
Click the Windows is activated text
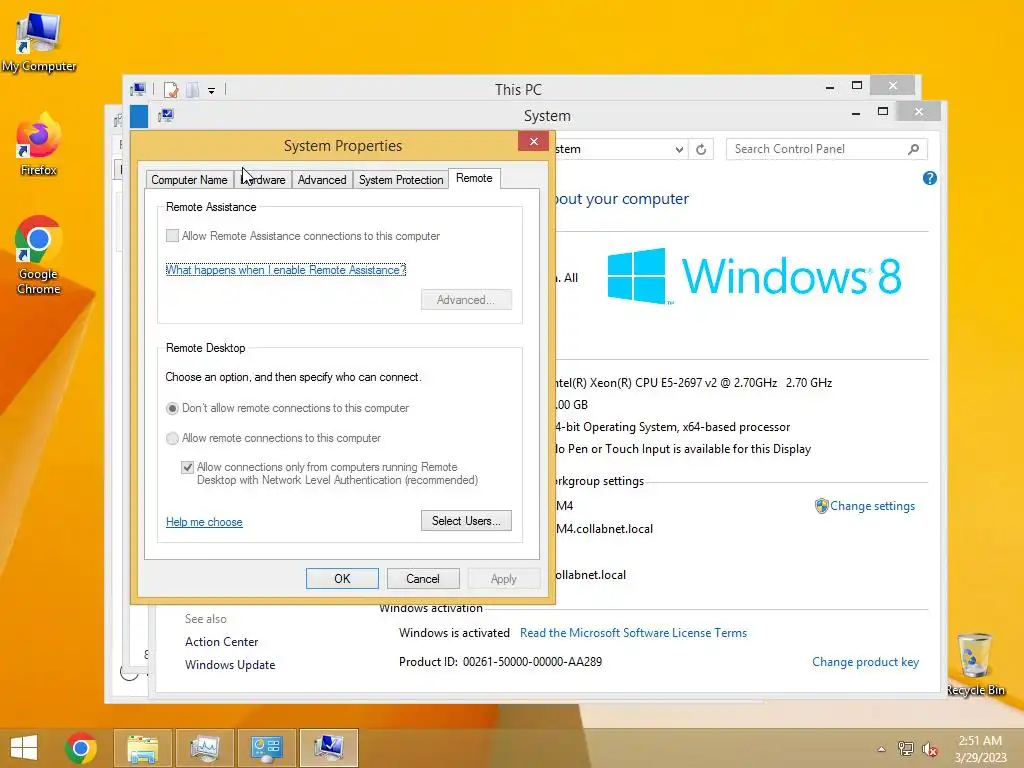click(x=455, y=633)
